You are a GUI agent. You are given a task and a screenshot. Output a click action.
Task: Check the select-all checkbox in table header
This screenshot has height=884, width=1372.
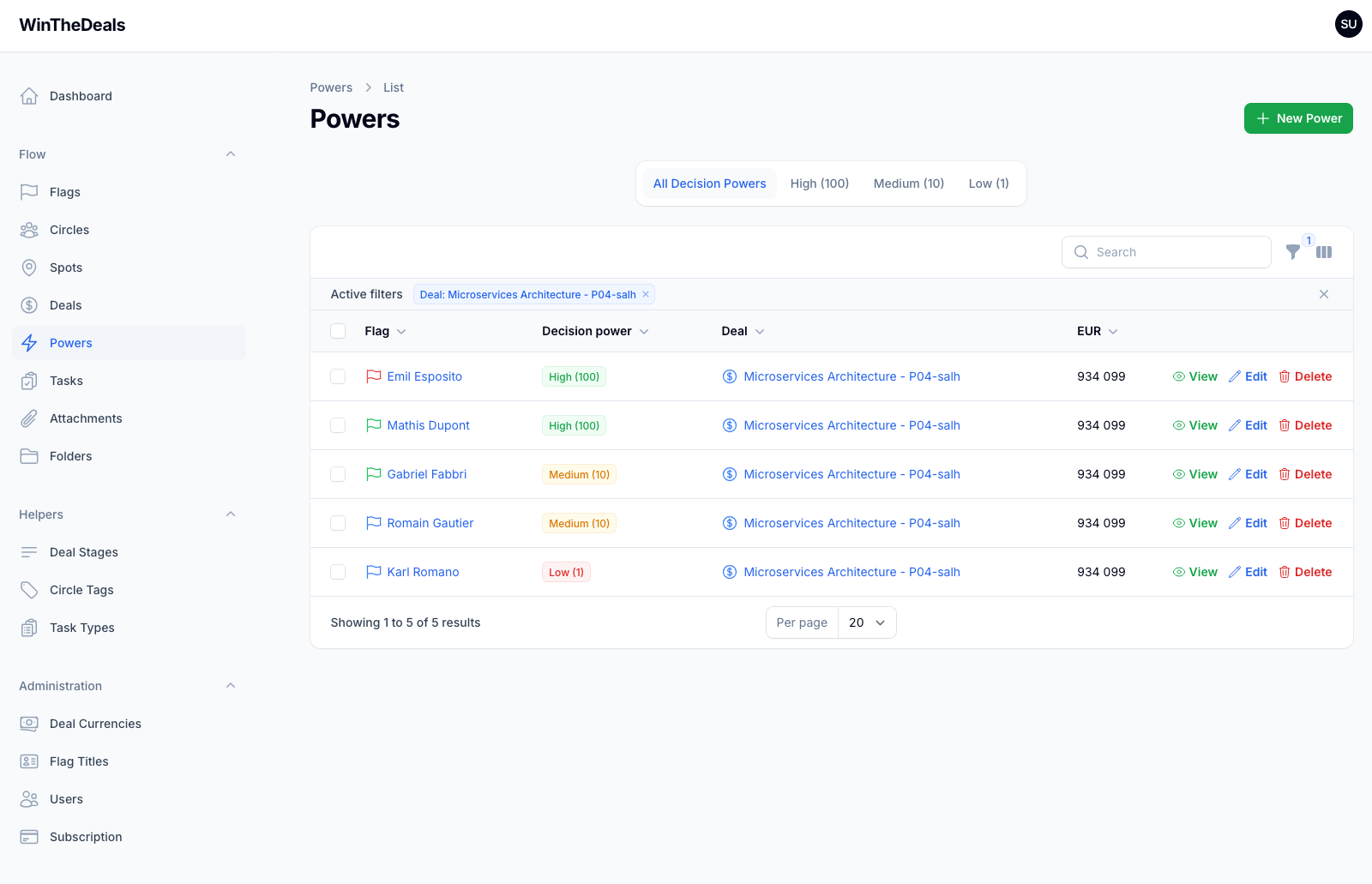point(337,331)
